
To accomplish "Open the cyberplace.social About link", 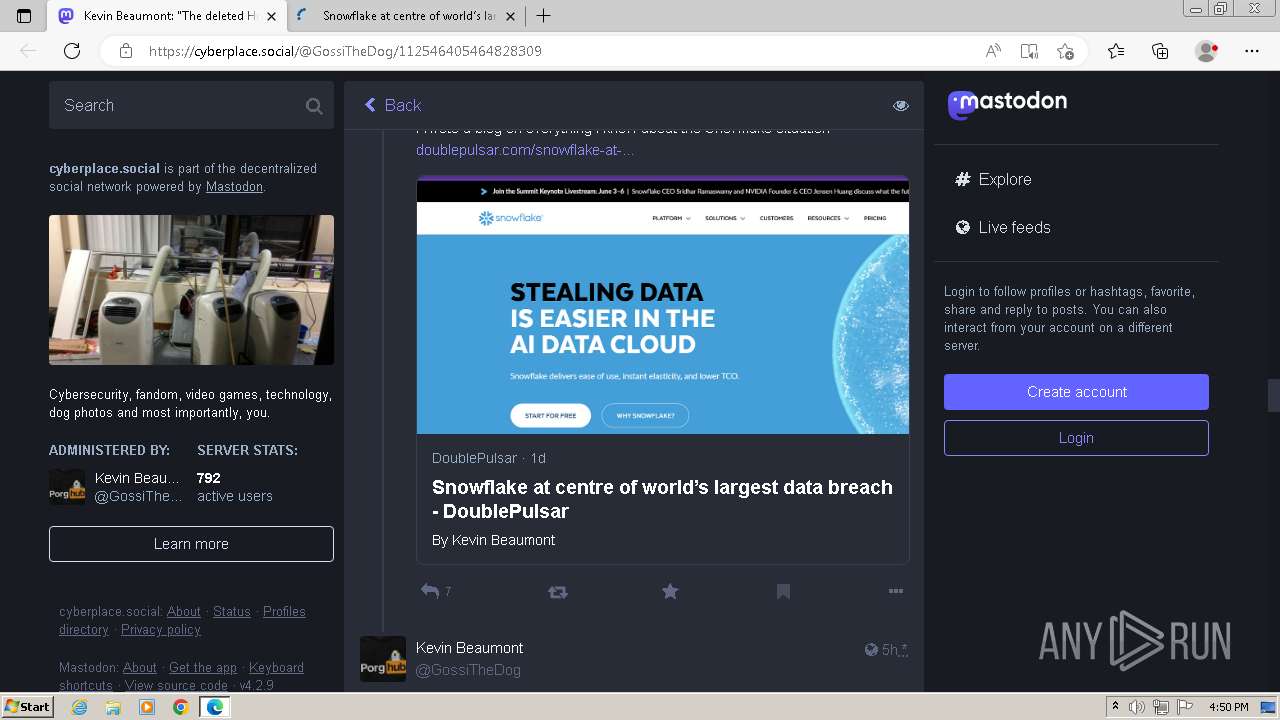I will point(183,612).
